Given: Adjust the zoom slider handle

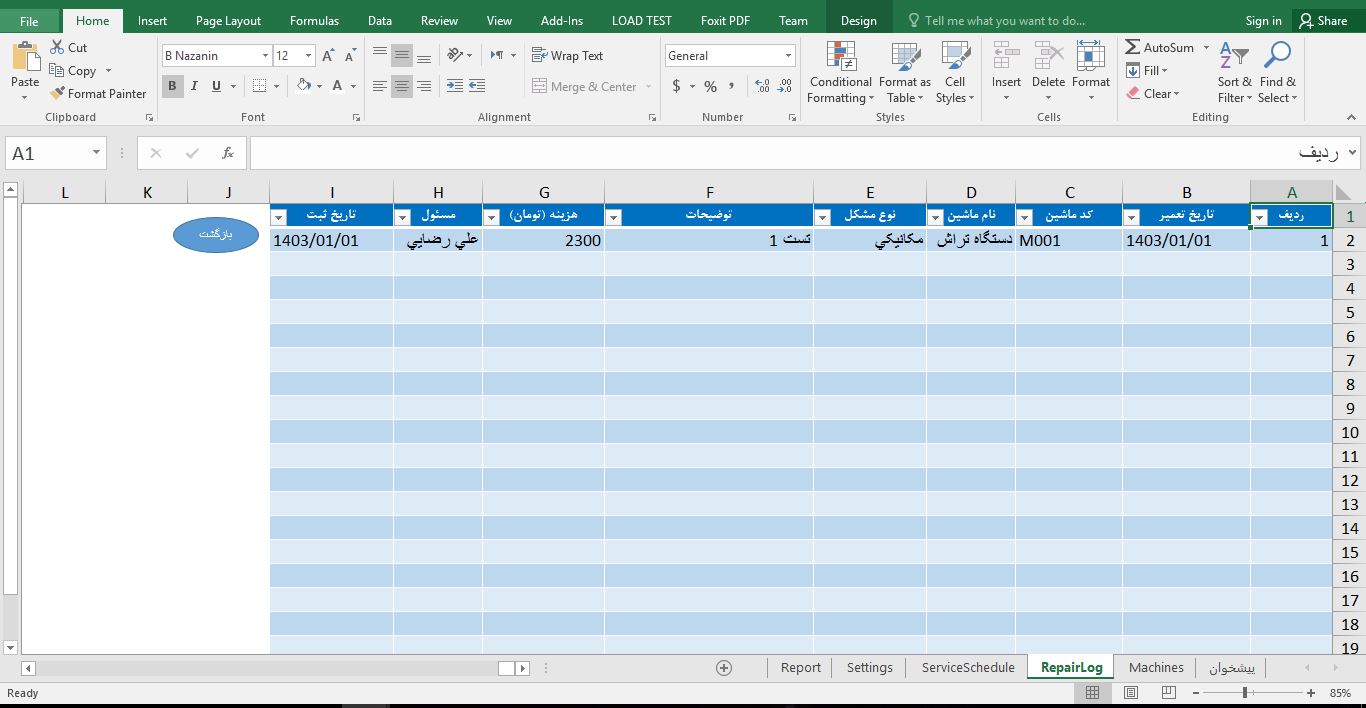Looking at the screenshot, I should tap(1246, 693).
